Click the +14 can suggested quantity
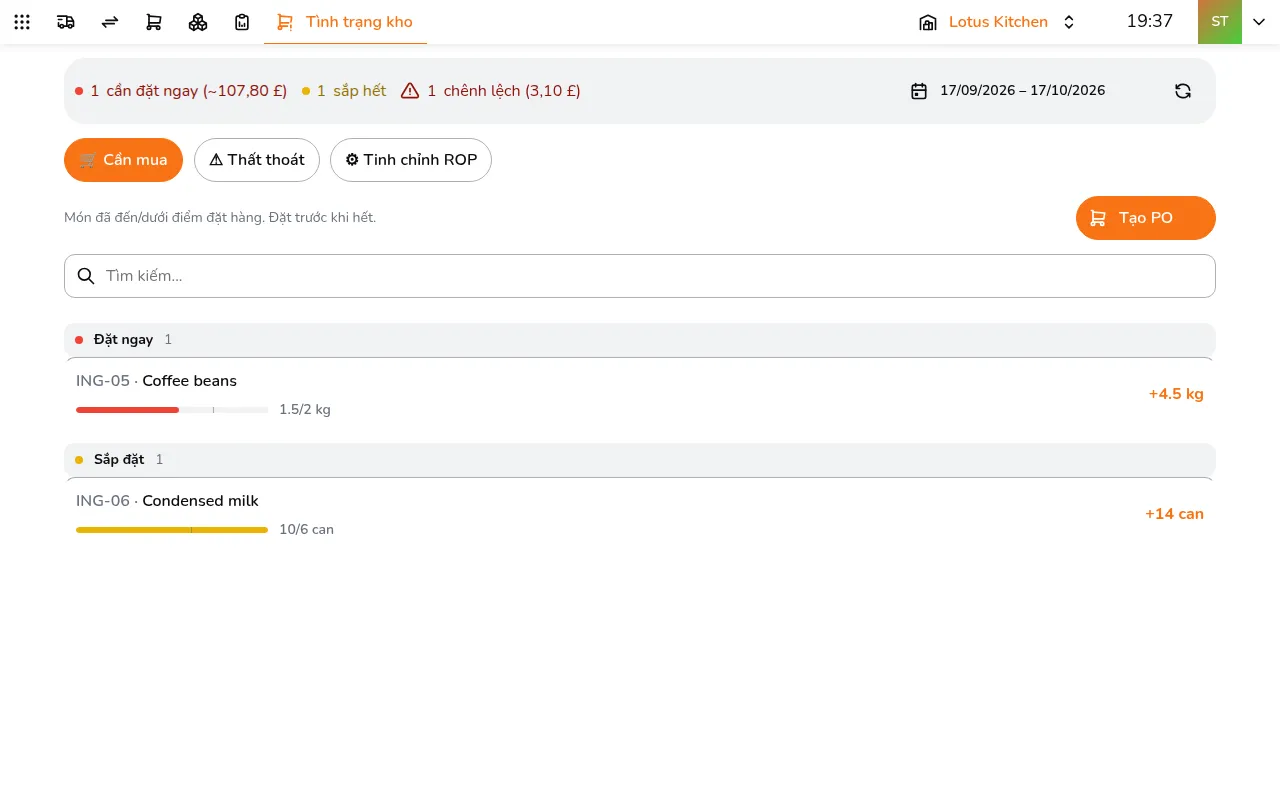This screenshot has width=1280, height=800. [1174, 514]
